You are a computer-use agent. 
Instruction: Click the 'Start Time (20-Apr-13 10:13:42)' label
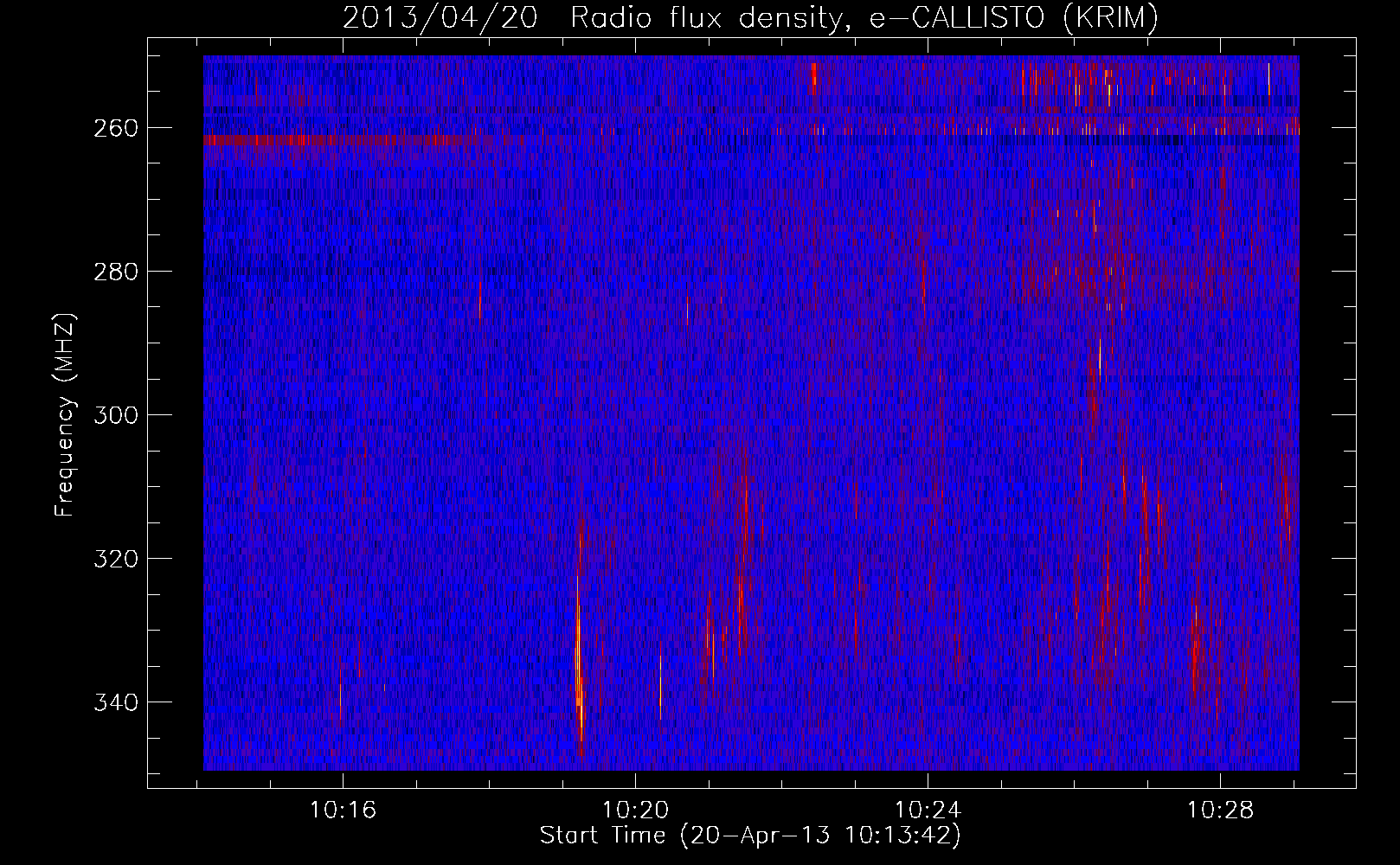(750, 836)
